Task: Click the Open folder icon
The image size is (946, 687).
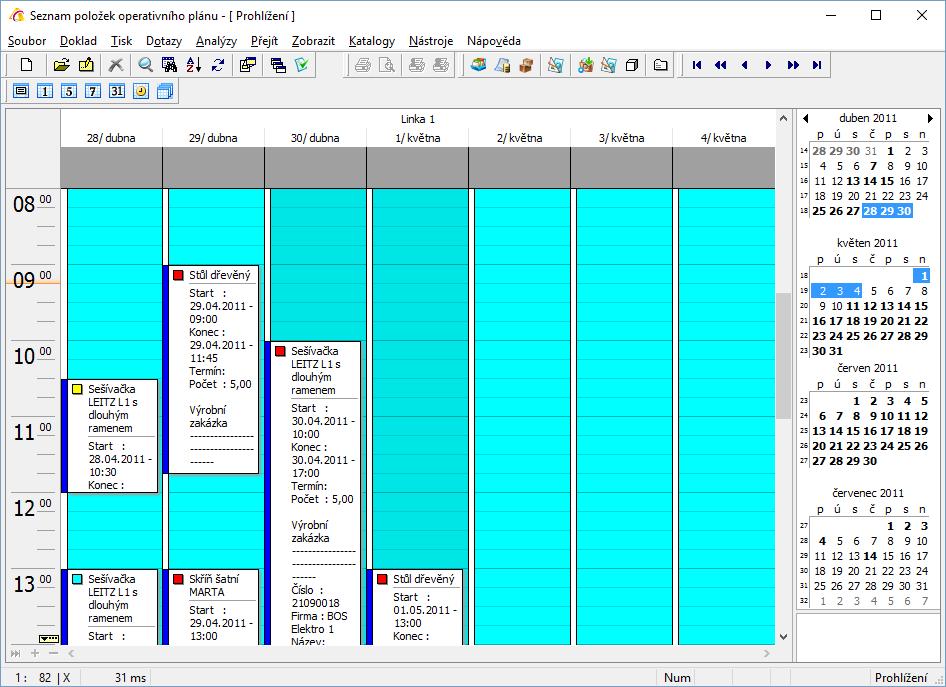Action: (x=62, y=65)
